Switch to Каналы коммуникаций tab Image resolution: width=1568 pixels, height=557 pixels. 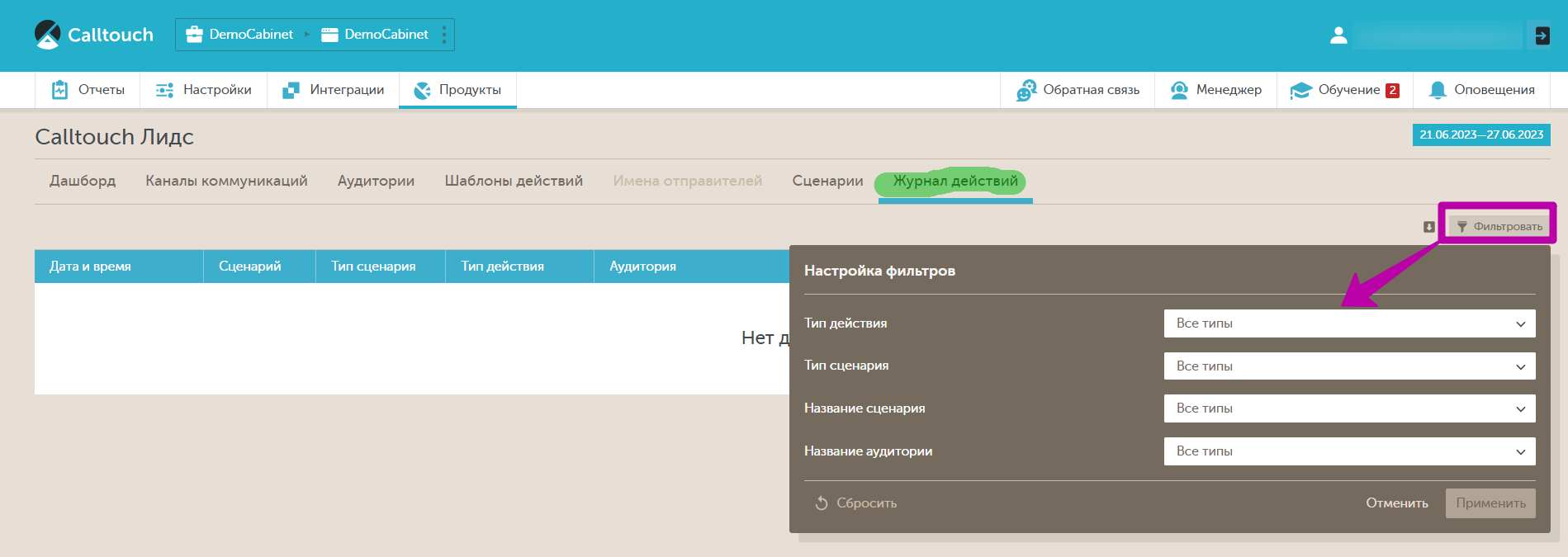(x=226, y=181)
